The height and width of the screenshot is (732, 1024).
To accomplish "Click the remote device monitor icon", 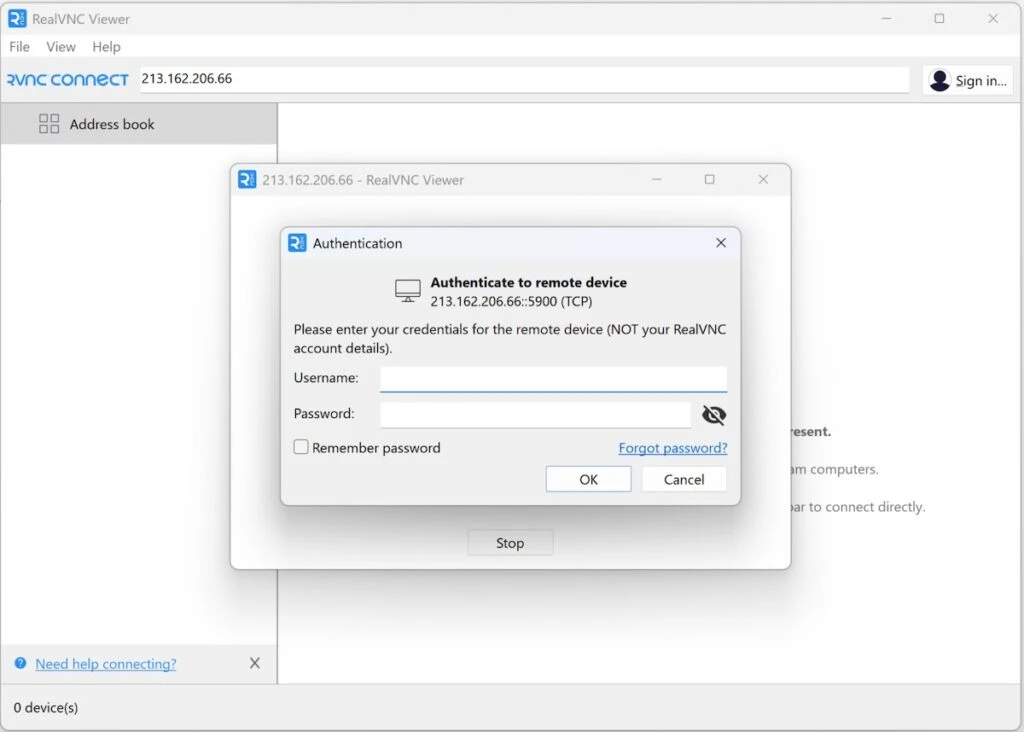I will pyautogui.click(x=406, y=289).
